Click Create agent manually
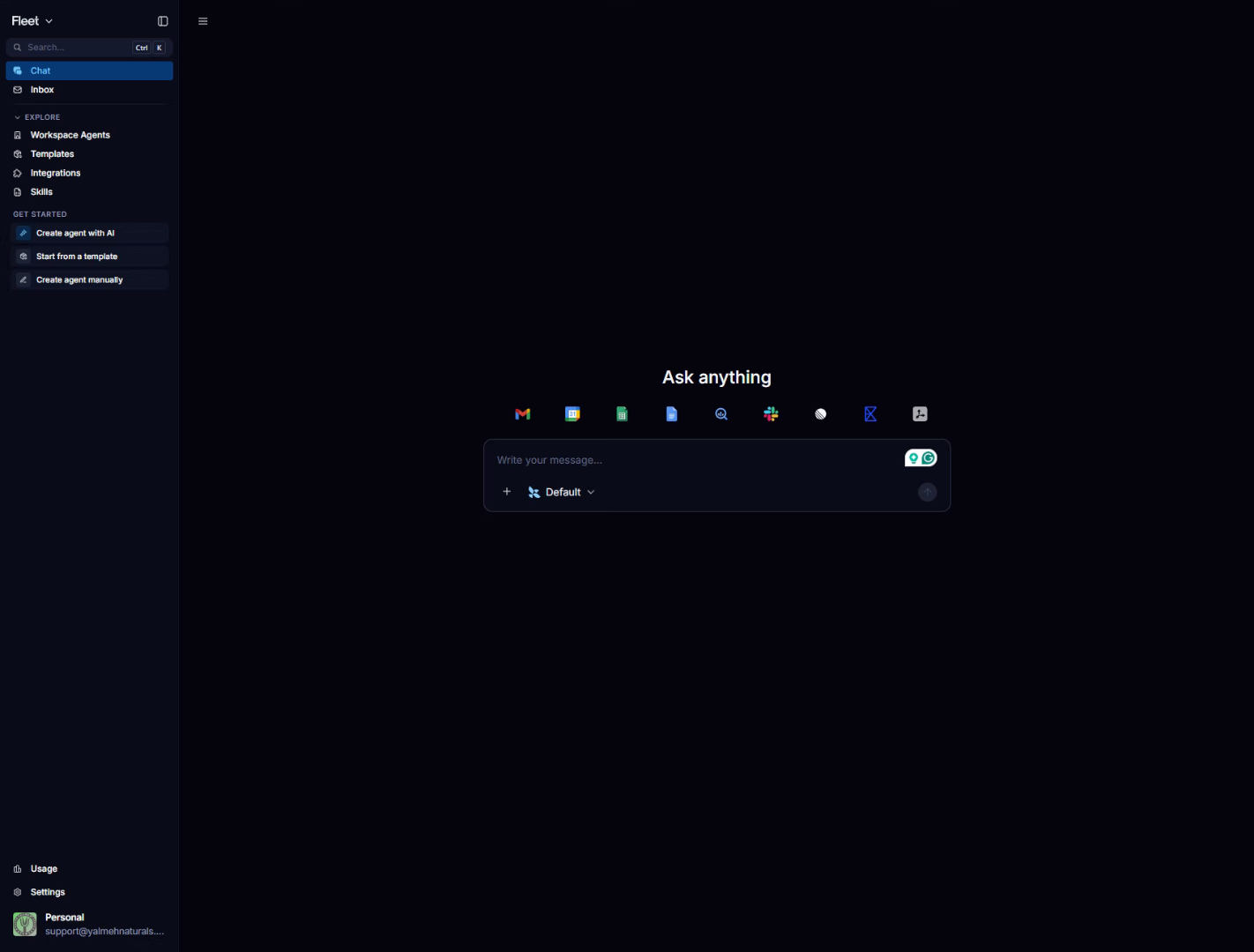 [x=89, y=280]
